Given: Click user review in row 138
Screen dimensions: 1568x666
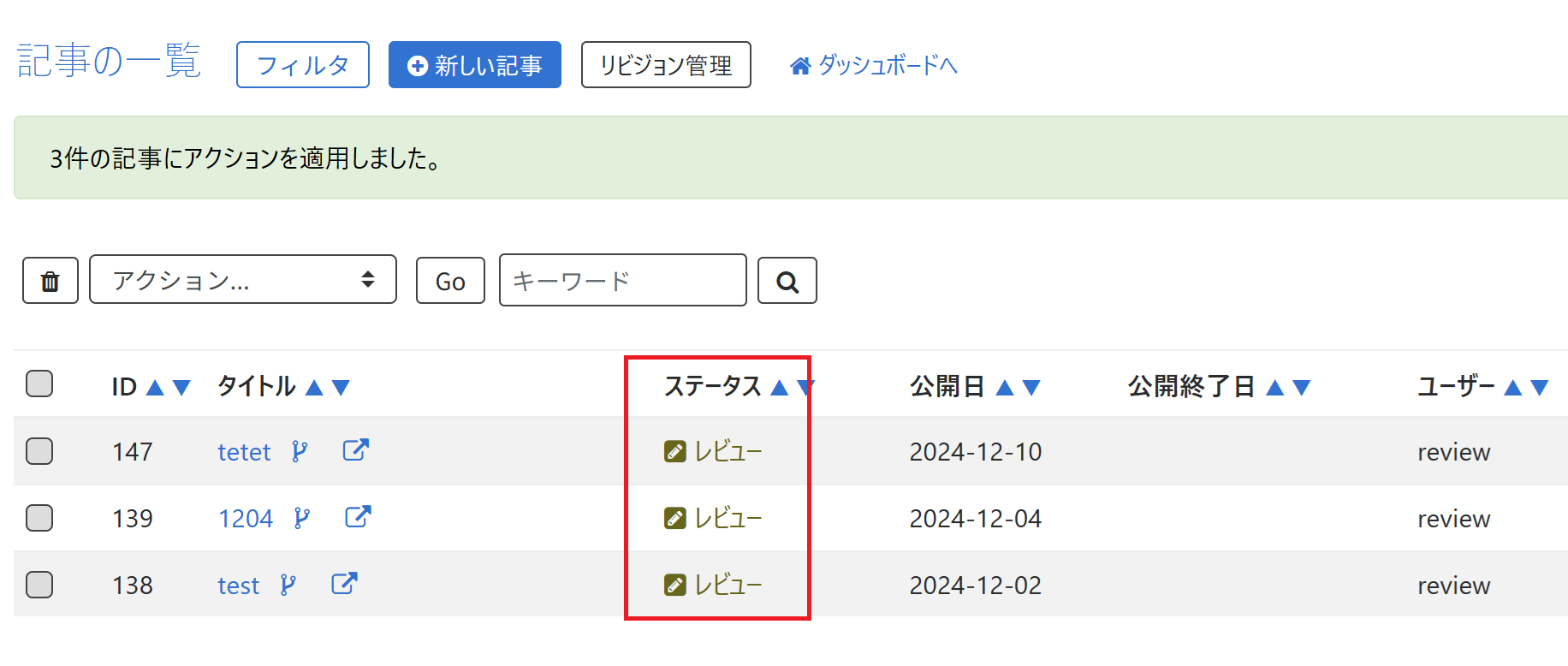Looking at the screenshot, I should 1454,586.
